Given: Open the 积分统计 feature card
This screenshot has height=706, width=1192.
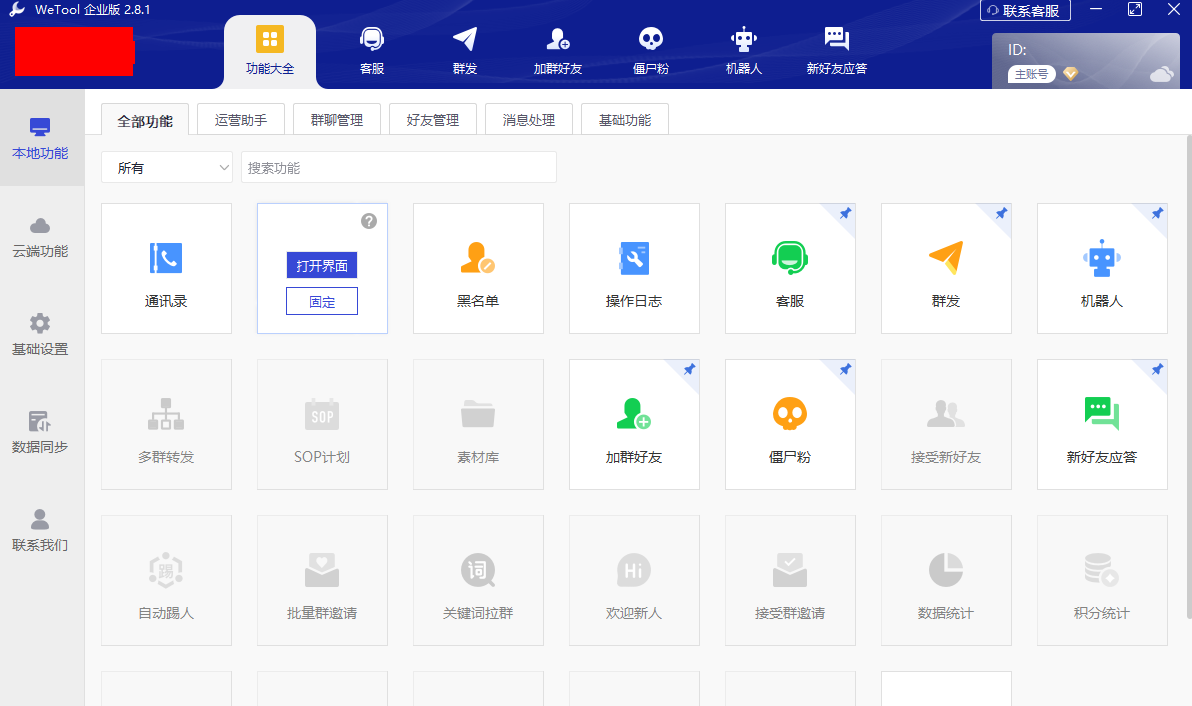Looking at the screenshot, I should pos(1102,581).
